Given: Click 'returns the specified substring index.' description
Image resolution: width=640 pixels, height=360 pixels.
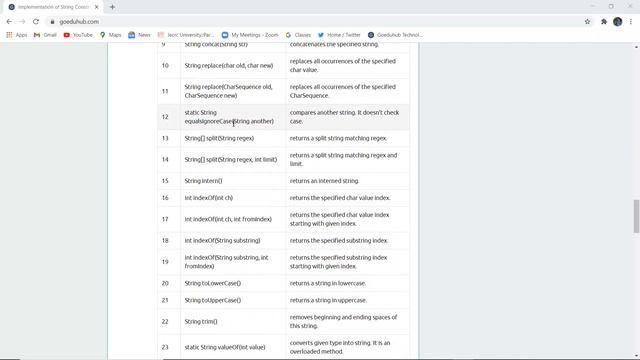Looking at the screenshot, I should 339,240.
